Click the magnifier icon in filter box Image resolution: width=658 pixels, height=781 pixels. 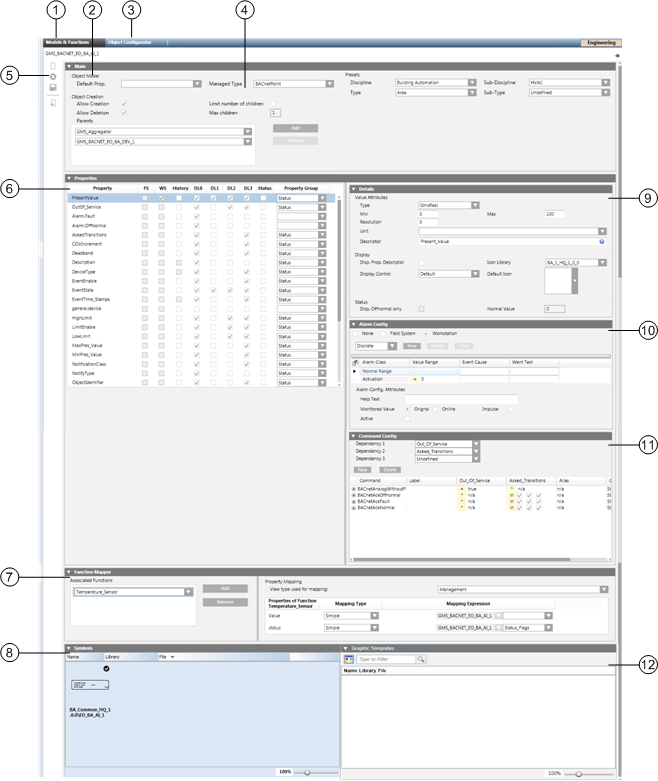point(421,659)
